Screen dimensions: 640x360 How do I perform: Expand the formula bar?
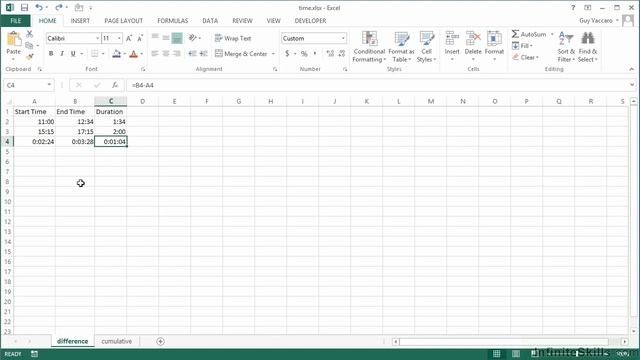coord(632,85)
